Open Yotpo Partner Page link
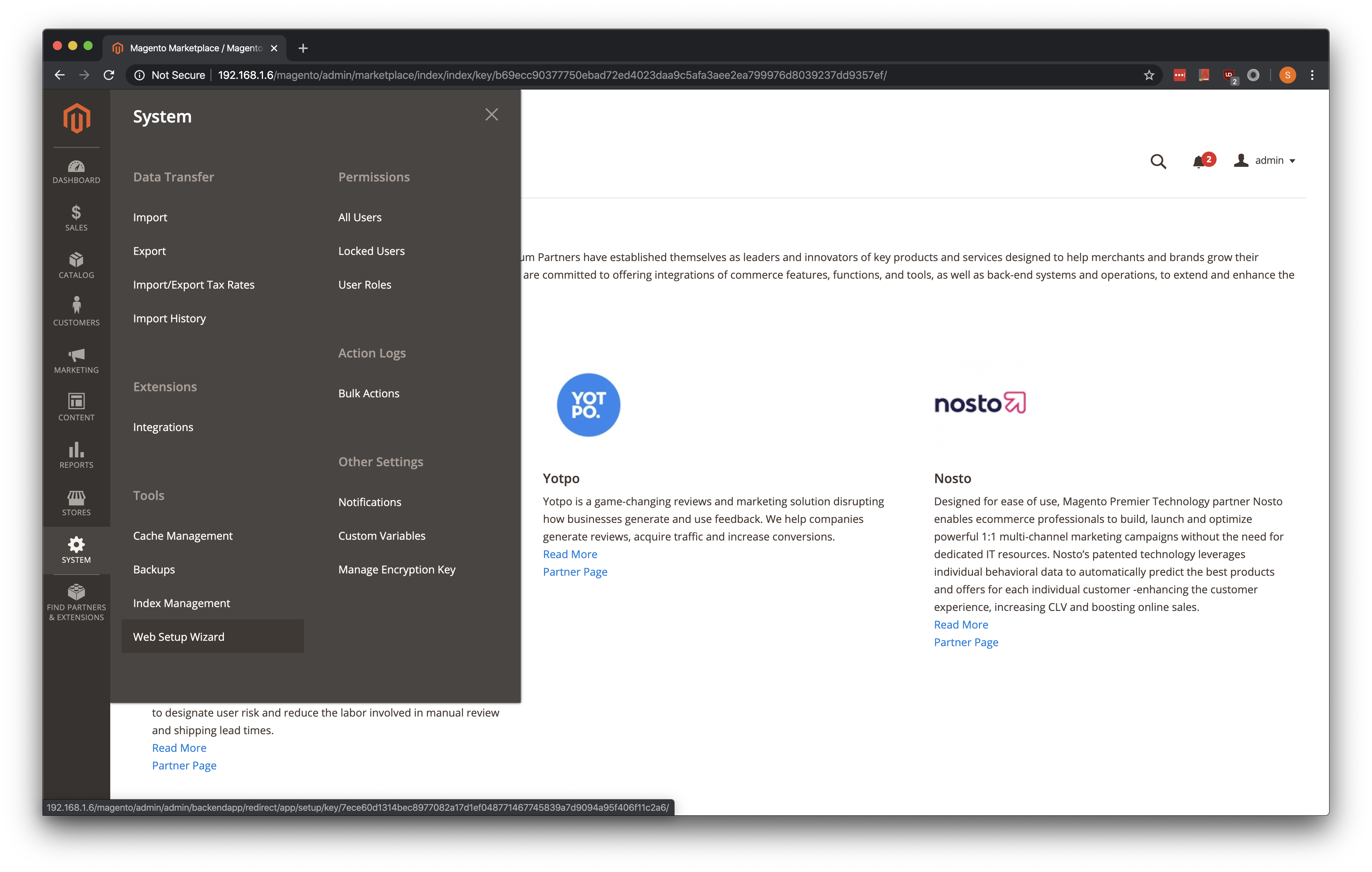Image resolution: width=1372 pixels, height=872 pixels. [575, 571]
